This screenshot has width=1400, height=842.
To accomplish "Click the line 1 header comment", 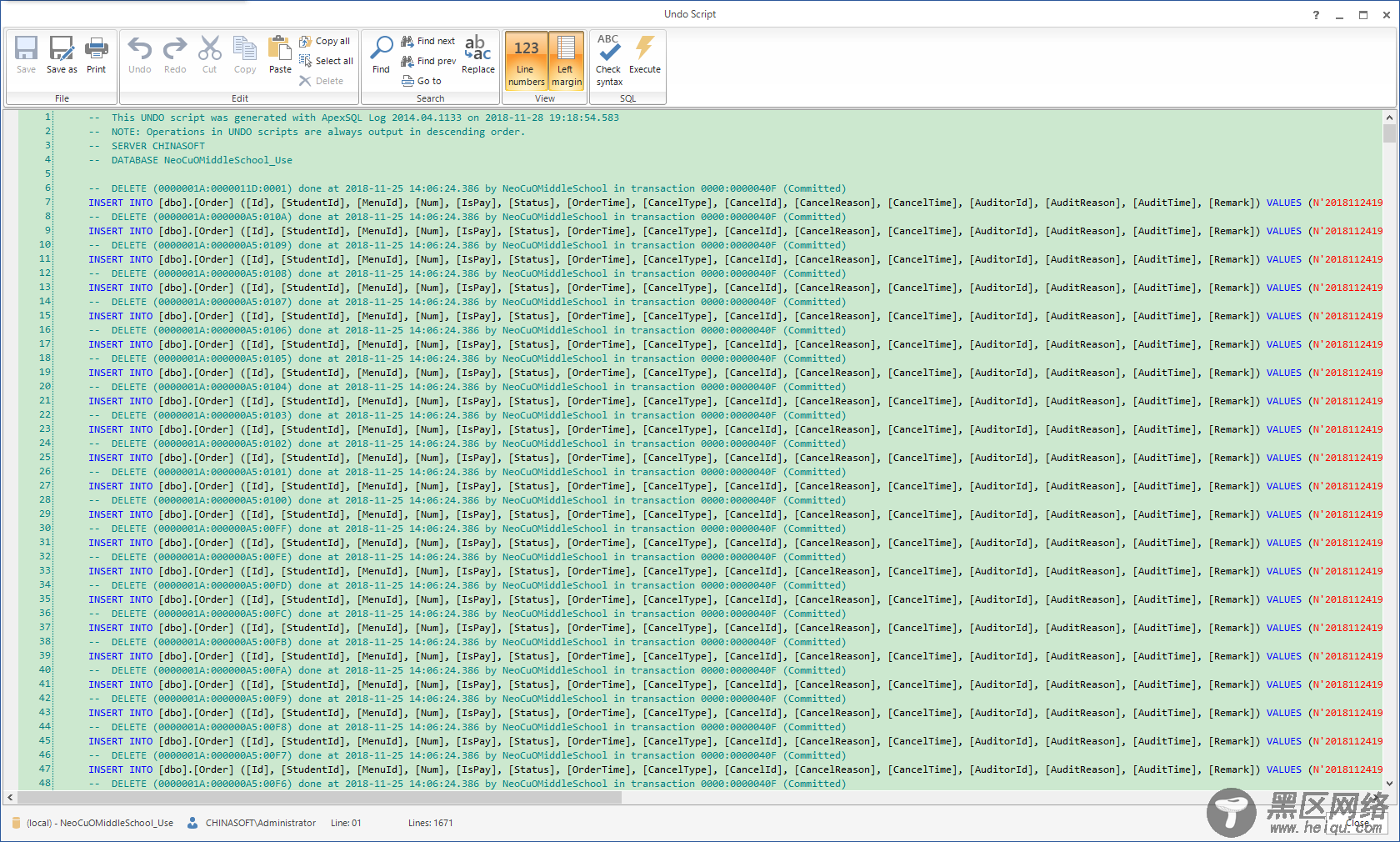I will pyautogui.click(x=354, y=118).
